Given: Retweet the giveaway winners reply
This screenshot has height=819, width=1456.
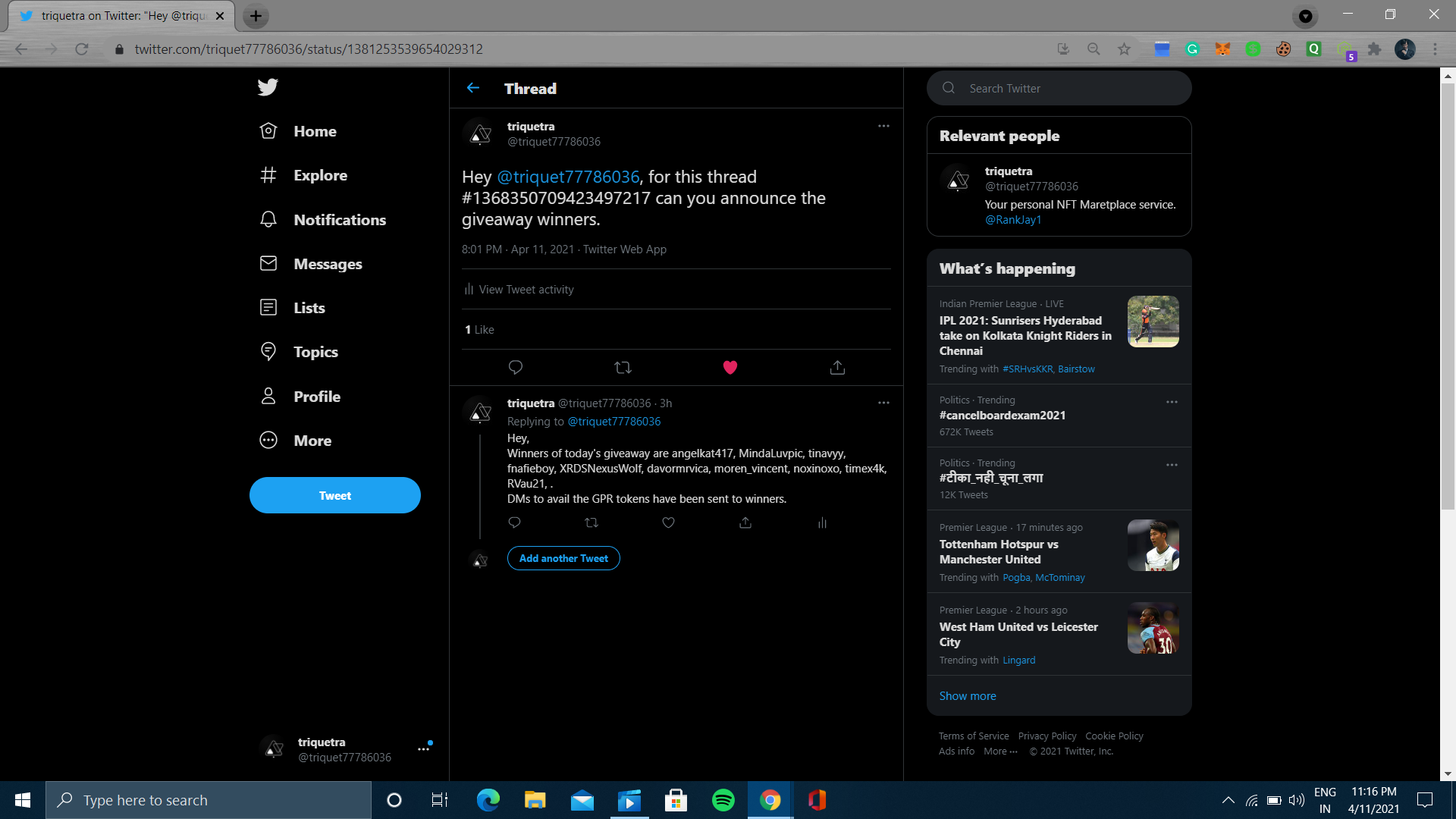Looking at the screenshot, I should pos(591,522).
